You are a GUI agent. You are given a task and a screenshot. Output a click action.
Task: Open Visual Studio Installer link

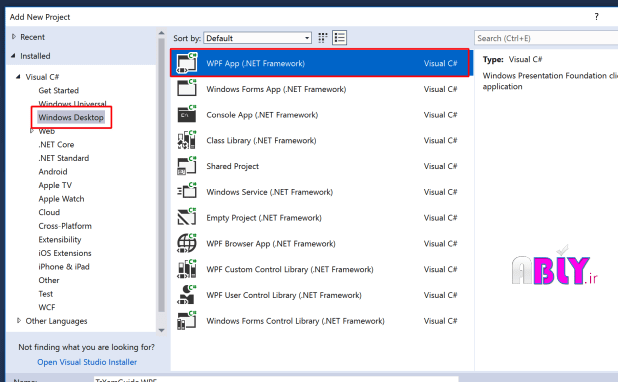[x=87, y=362]
